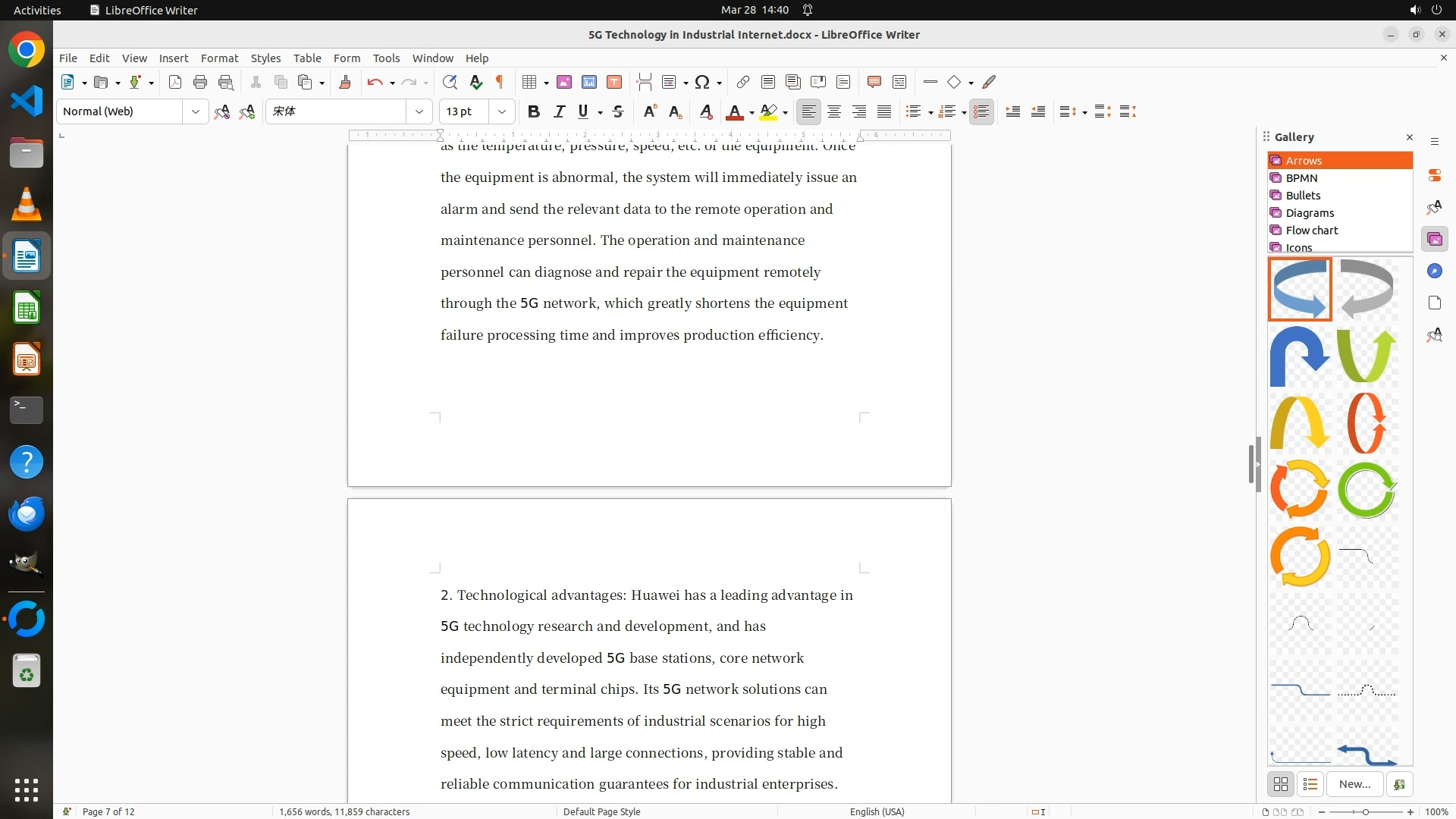This screenshot has height=819, width=1456.
Task: Toggle formatting marks (pilcrow) display
Action: click(x=500, y=83)
